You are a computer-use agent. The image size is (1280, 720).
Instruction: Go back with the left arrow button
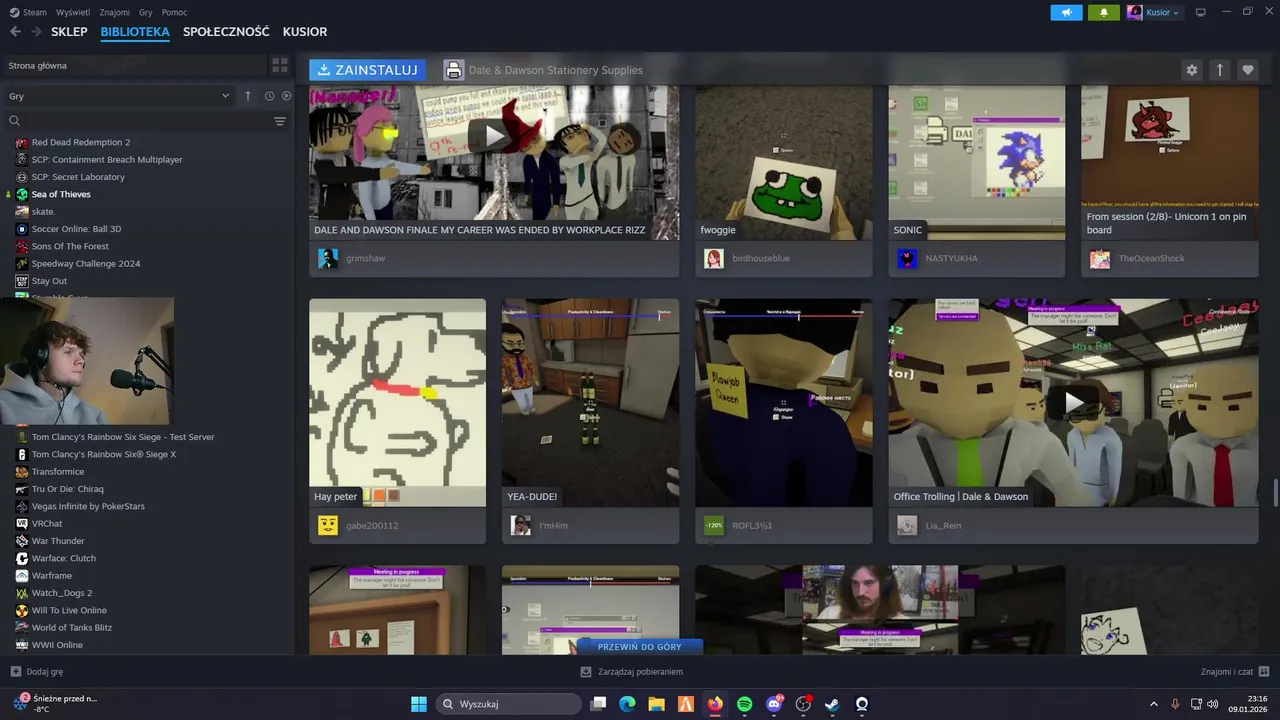coord(15,32)
